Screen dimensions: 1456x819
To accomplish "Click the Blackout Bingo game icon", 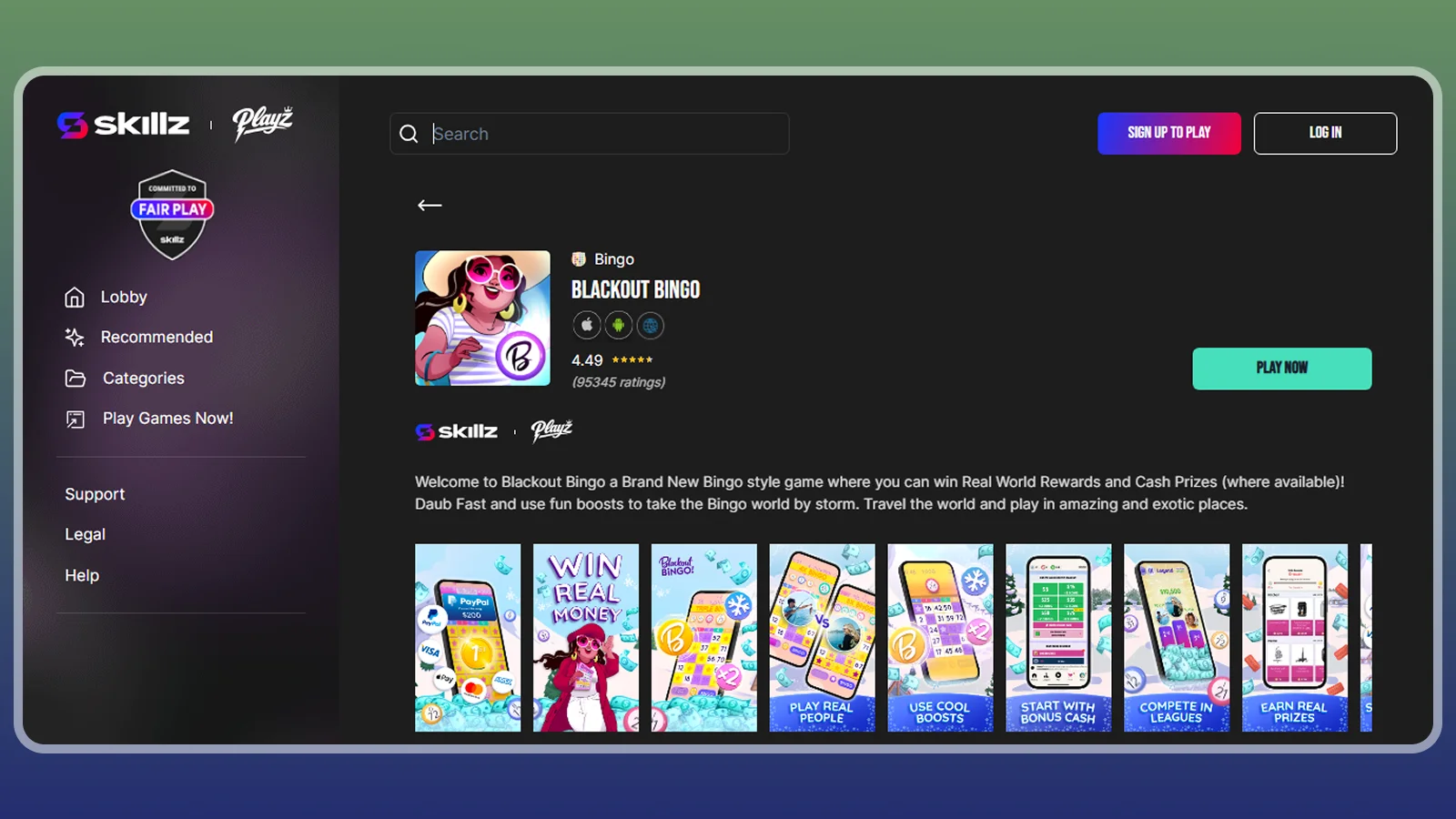I will coord(482,318).
